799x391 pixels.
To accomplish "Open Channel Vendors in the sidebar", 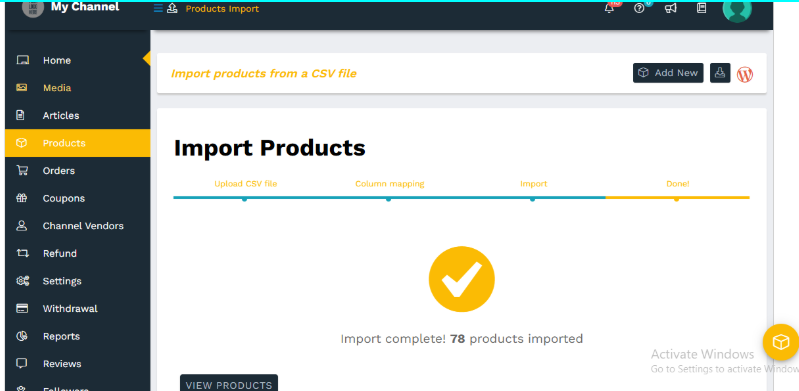I will pos(77,225).
